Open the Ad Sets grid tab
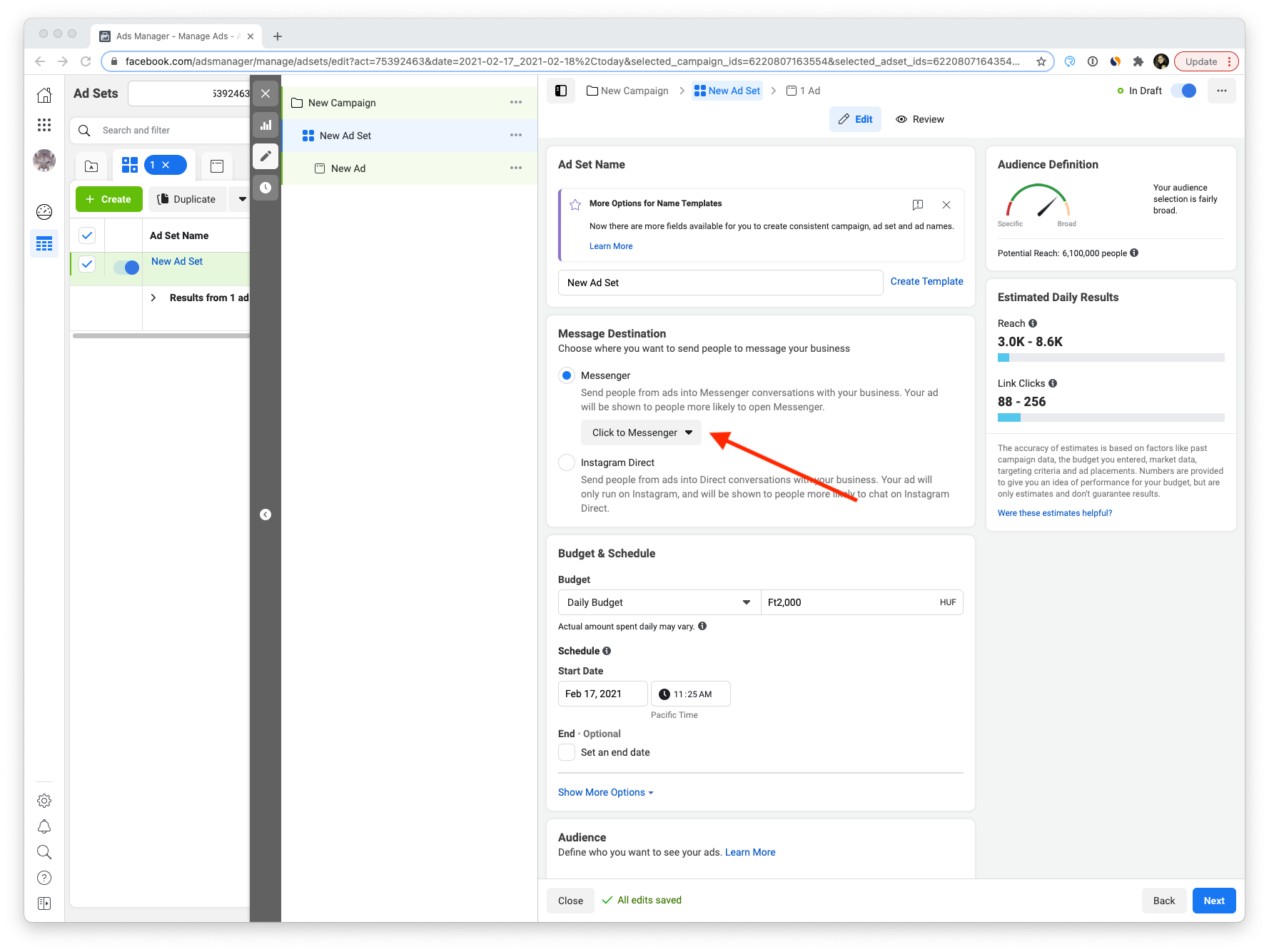1269x952 pixels. [130, 165]
